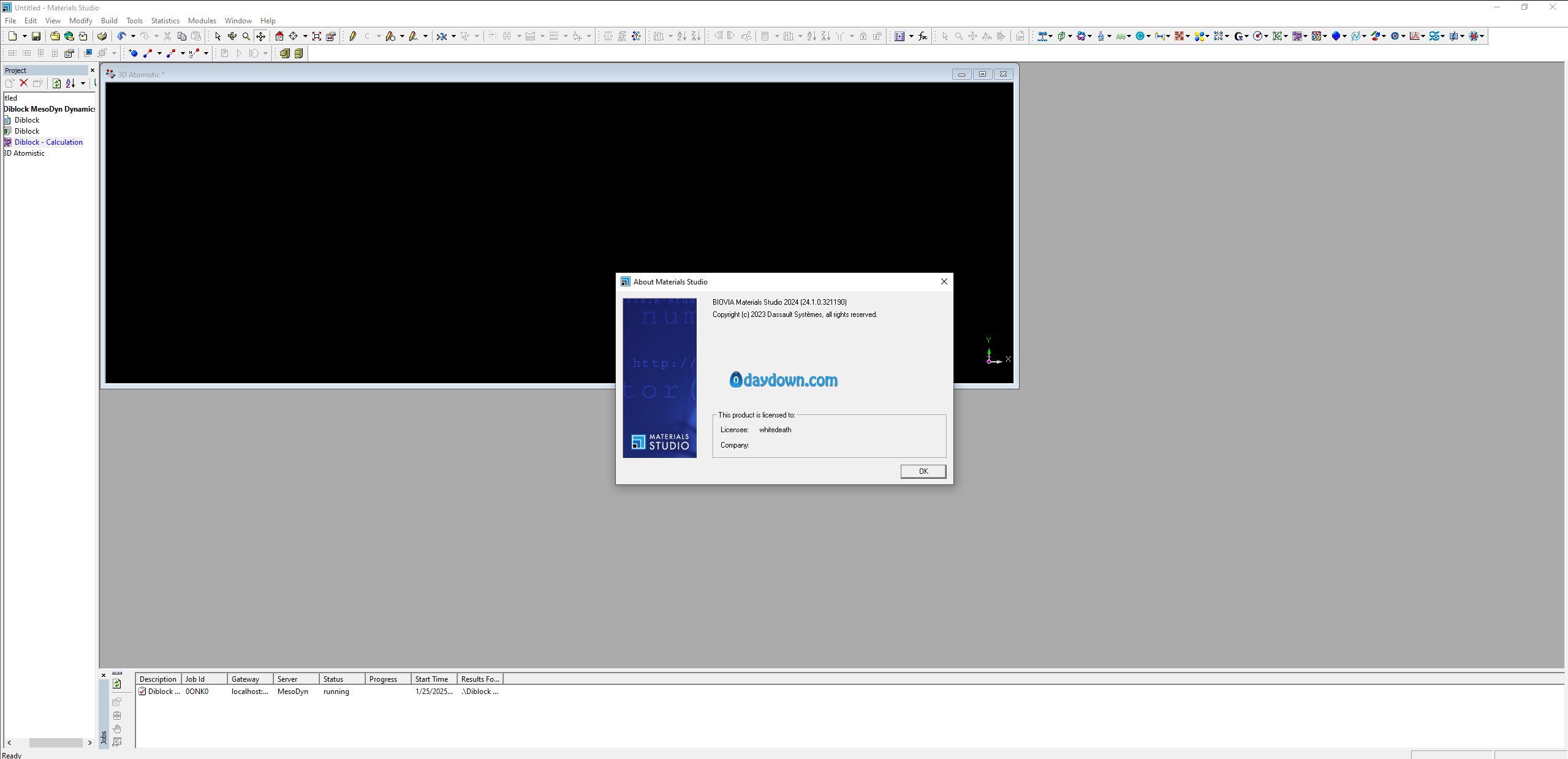The width and height of the screenshot is (1568, 759).
Task: Click the G module icon in modules toolbar
Action: [1239, 36]
